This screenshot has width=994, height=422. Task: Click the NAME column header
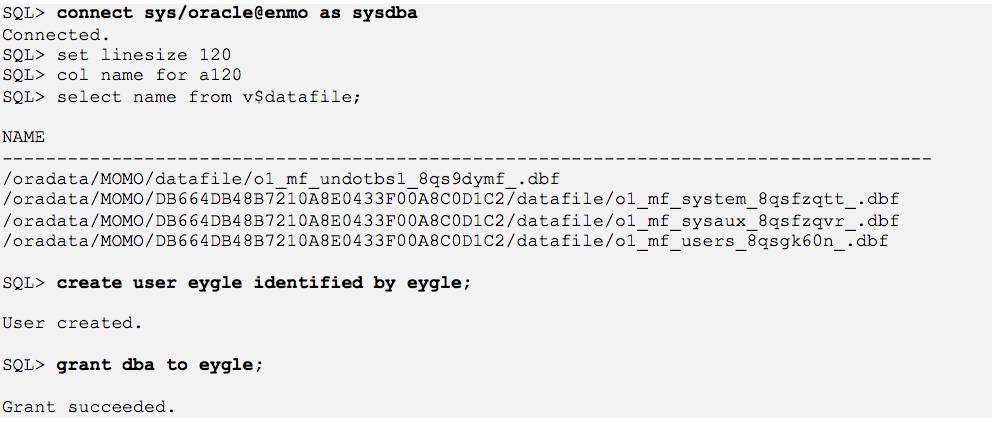pyautogui.click(x=23, y=137)
